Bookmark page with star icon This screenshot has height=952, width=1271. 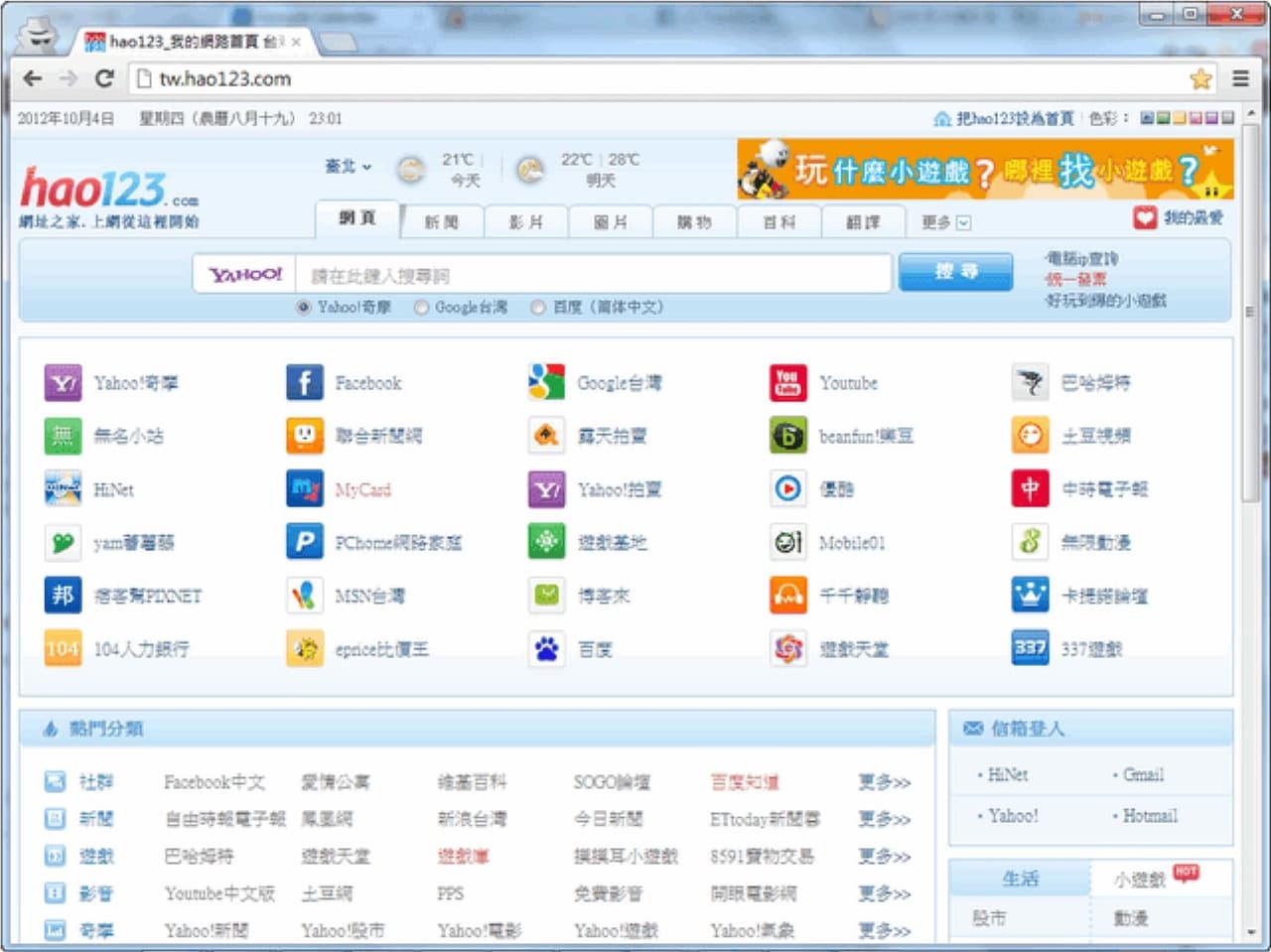[x=1200, y=78]
